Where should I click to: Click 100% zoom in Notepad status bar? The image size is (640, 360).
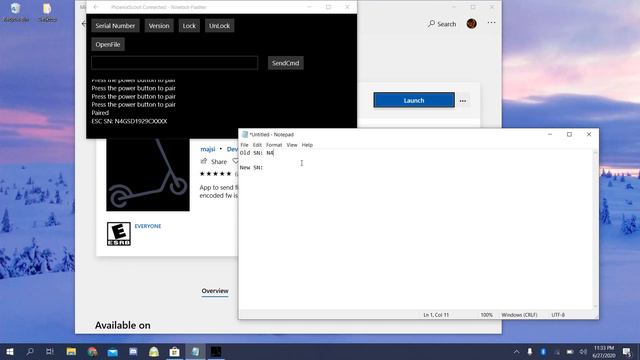pos(487,315)
